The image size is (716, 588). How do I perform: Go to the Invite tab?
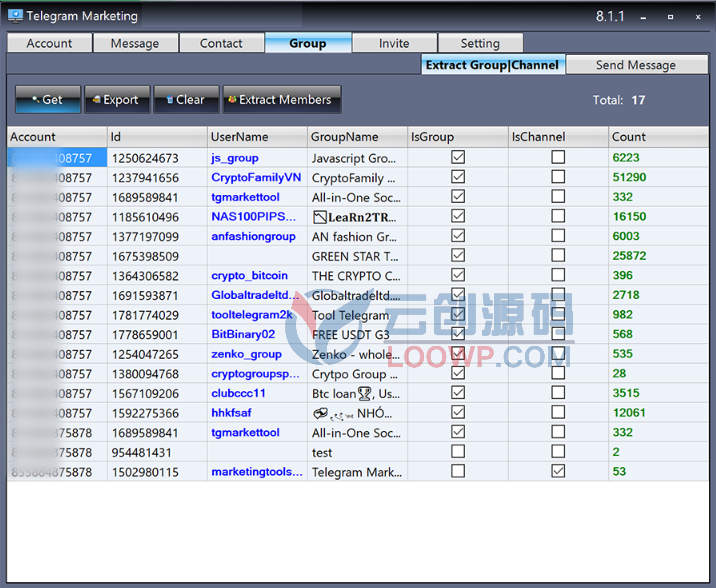(395, 43)
